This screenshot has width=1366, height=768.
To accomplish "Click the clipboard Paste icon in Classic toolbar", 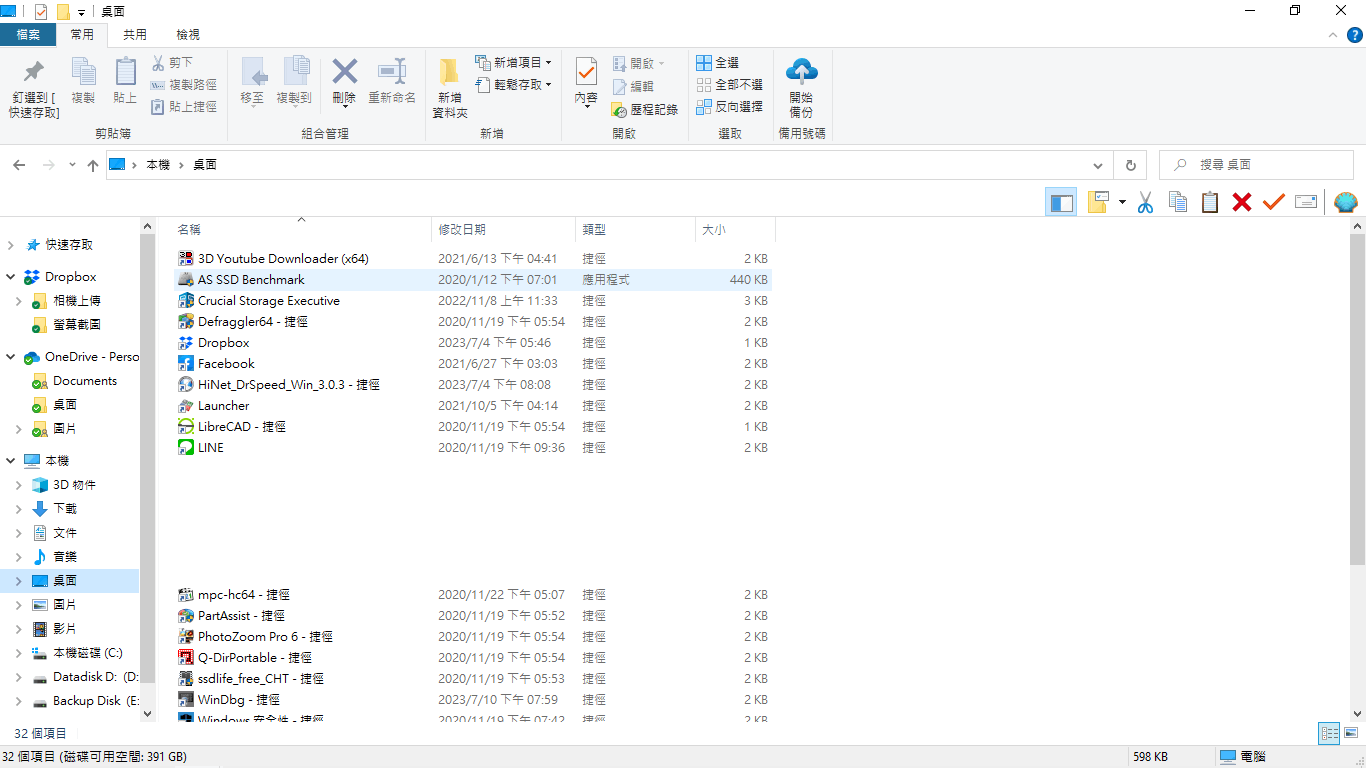I will pyautogui.click(x=1210, y=202).
